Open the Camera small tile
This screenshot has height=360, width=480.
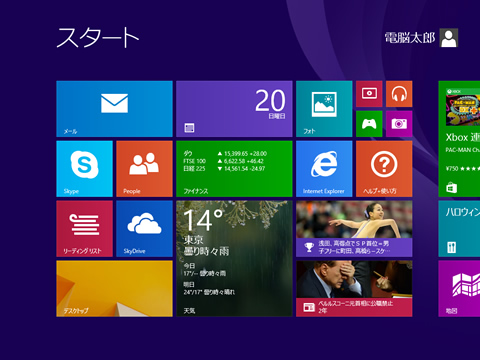pyautogui.click(x=399, y=124)
